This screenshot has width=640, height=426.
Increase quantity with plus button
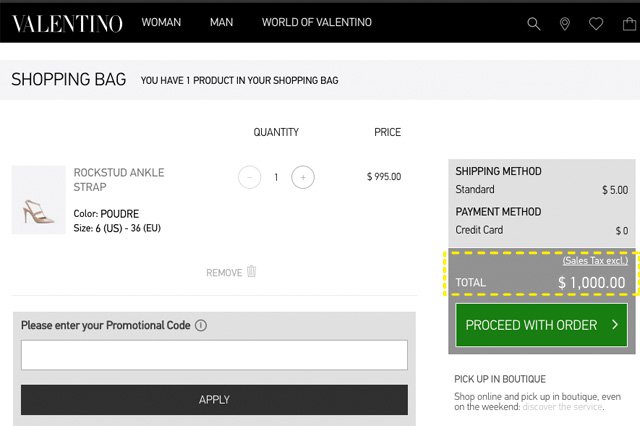point(303,177)
